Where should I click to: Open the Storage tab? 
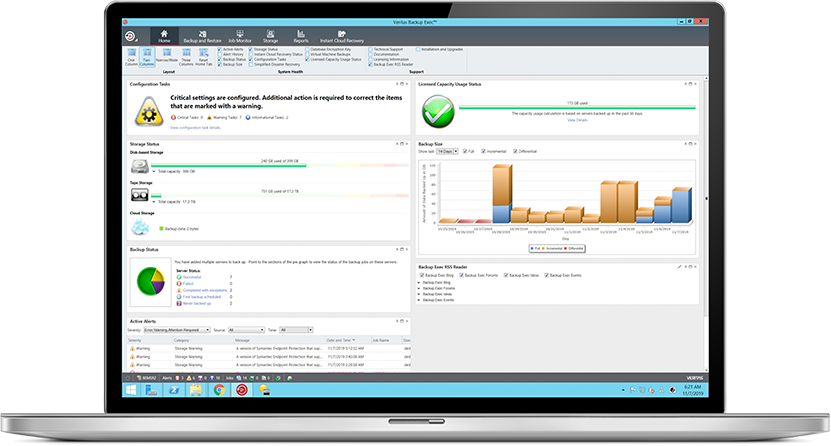270,37
